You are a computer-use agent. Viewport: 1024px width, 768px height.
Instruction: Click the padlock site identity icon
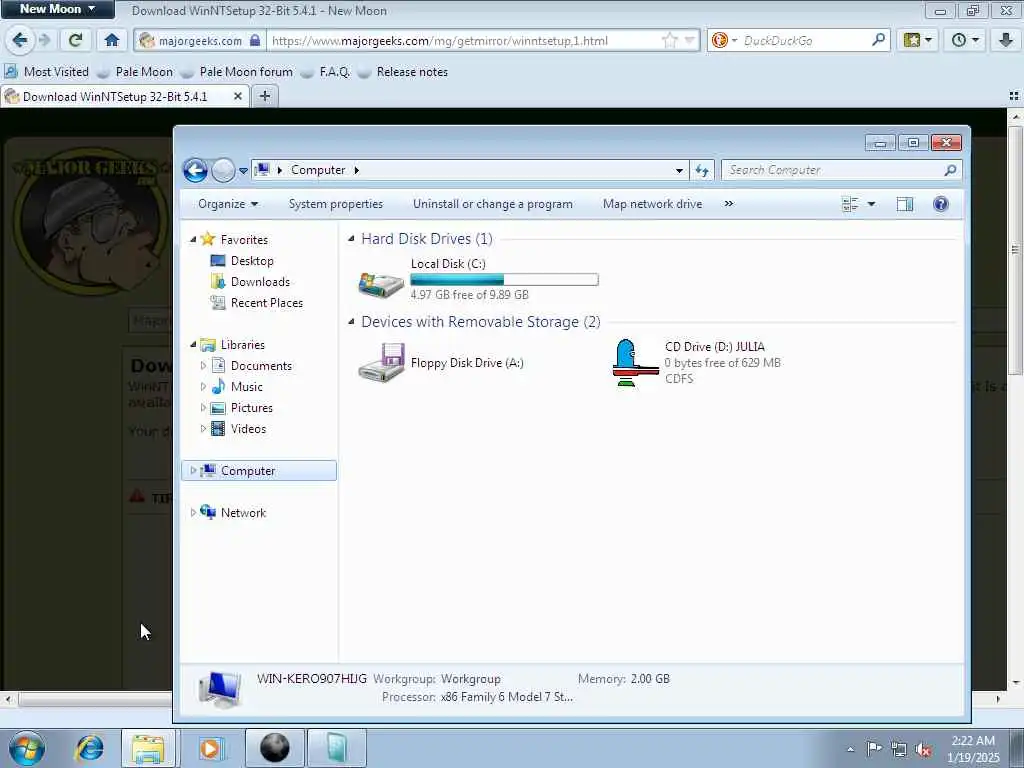[255, 40]
